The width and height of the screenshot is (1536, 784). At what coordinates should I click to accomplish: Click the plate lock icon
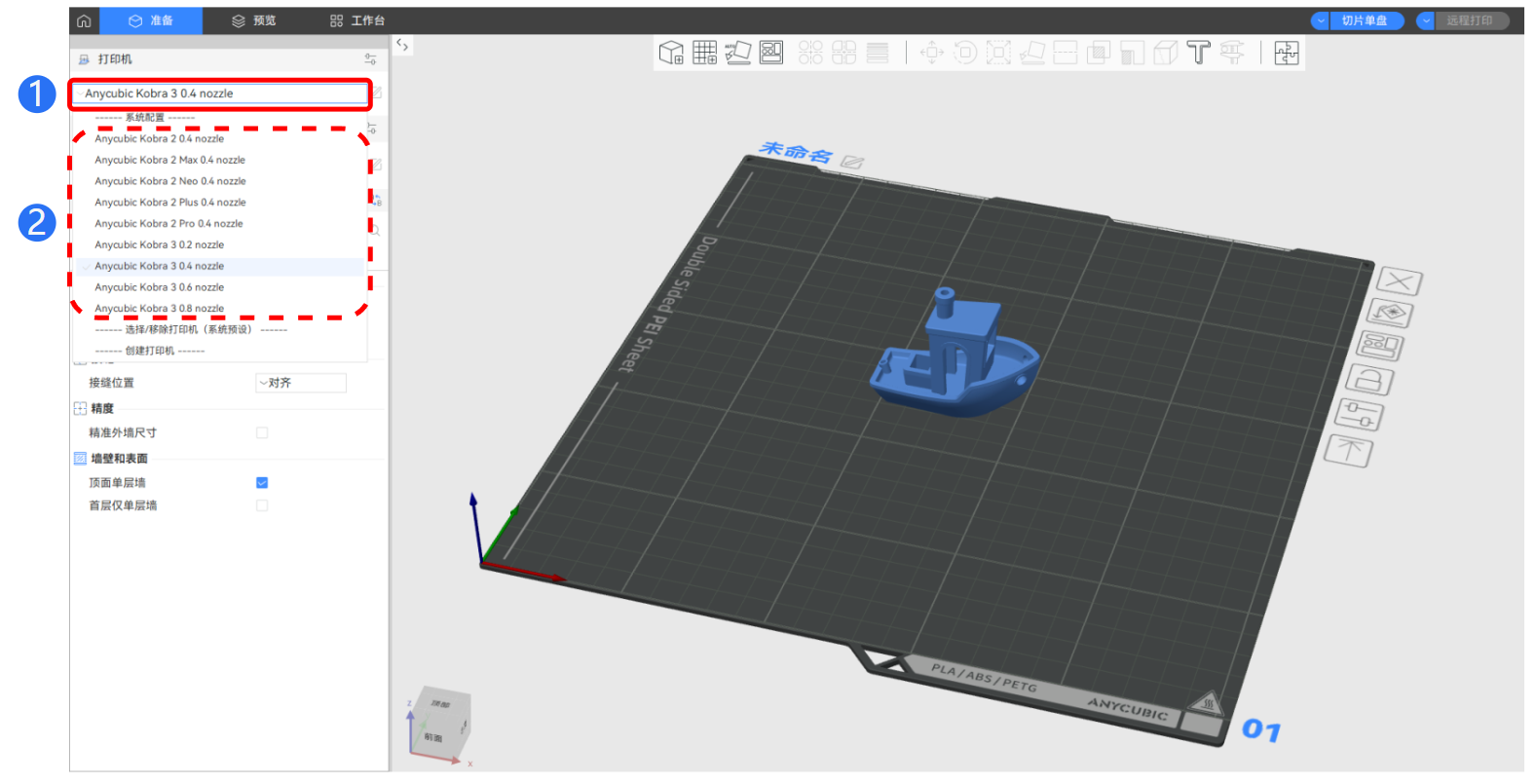(x=1370, y=380)
